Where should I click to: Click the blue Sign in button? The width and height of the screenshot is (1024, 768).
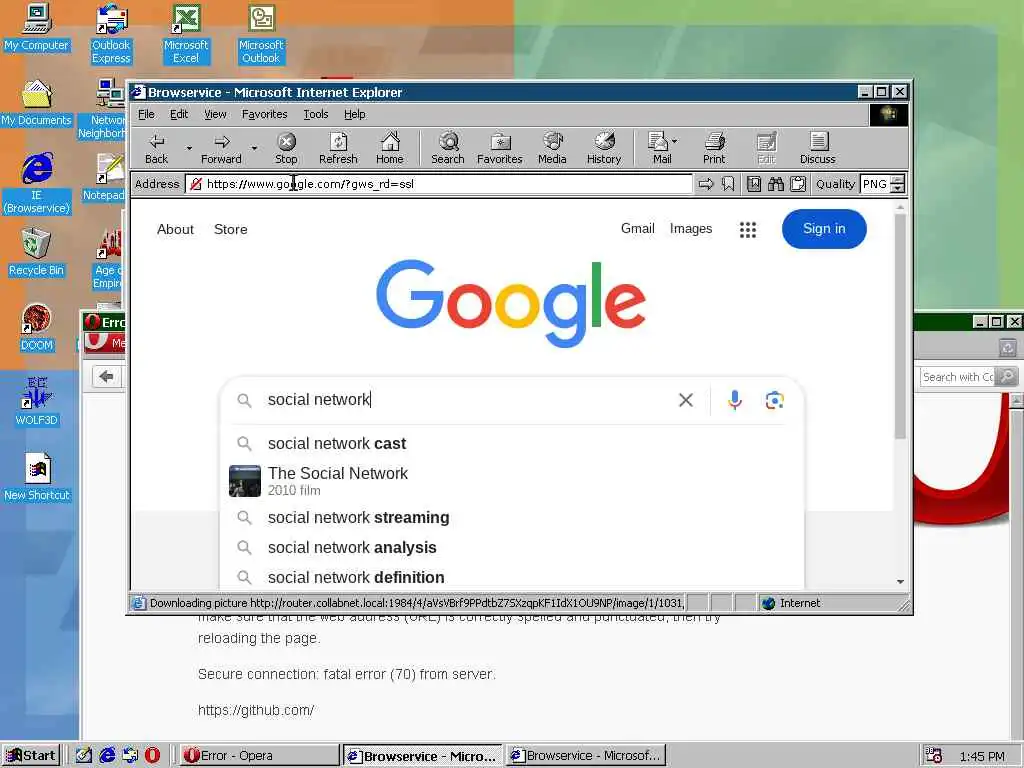pos(824,229)
